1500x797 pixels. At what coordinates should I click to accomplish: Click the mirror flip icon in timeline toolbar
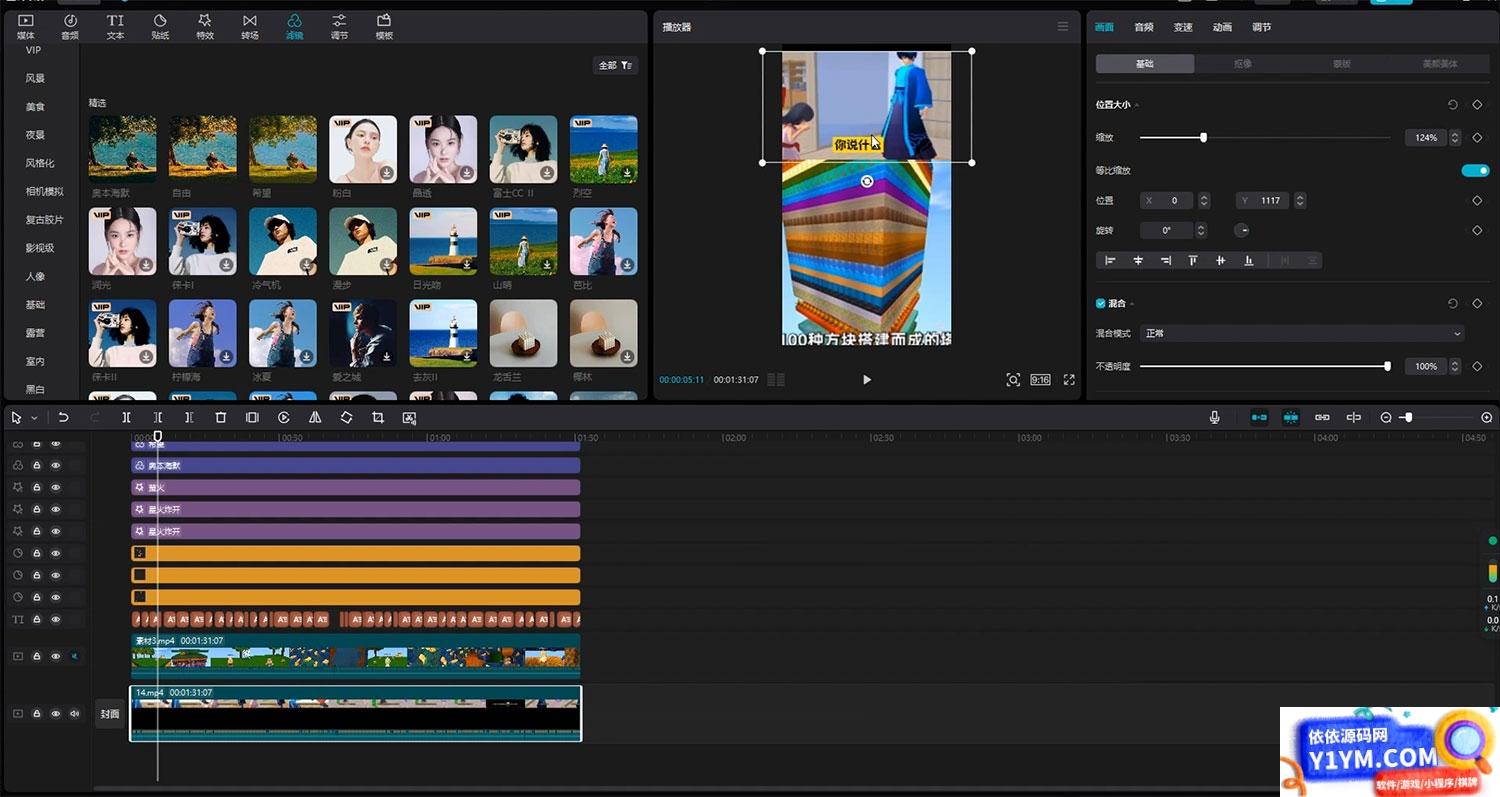coord(315,417)
